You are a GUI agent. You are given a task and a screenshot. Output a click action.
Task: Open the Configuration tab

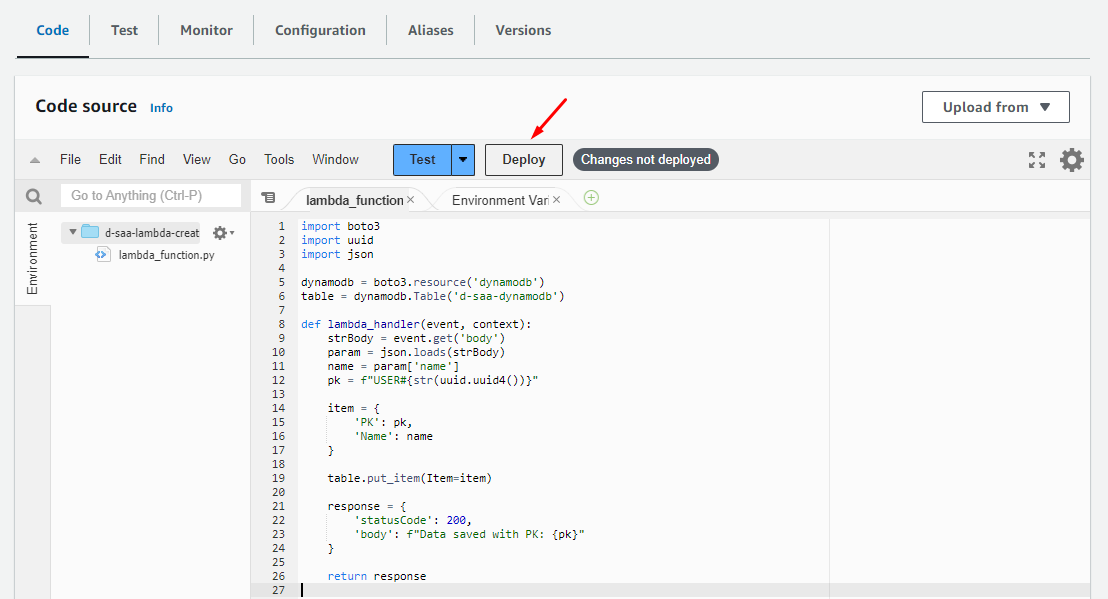(320, 30)
